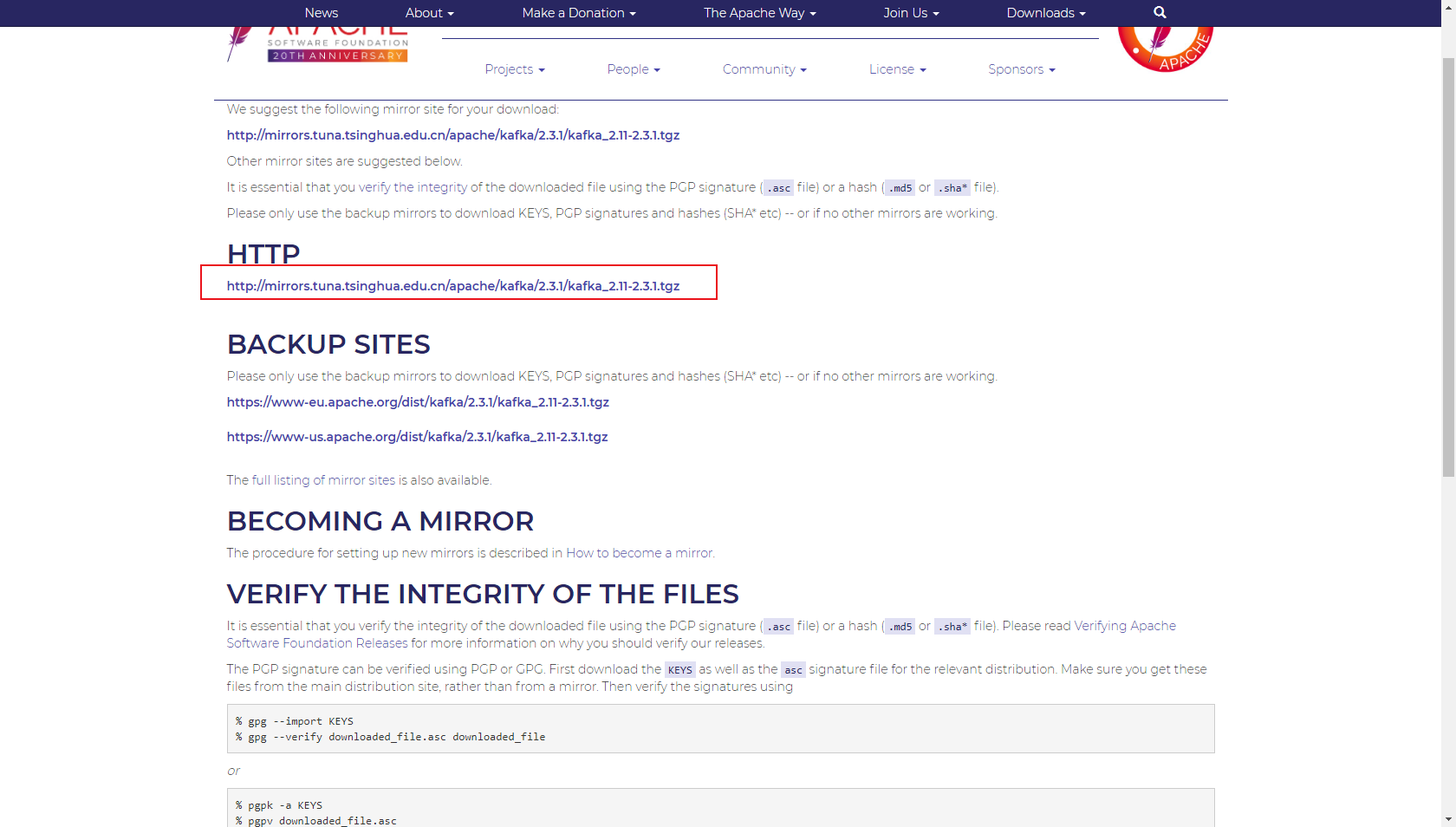Viewport: 1456px width, 827px height.
Task: Click the round Apache badge at top right
Action: (x=1166, y=49)
